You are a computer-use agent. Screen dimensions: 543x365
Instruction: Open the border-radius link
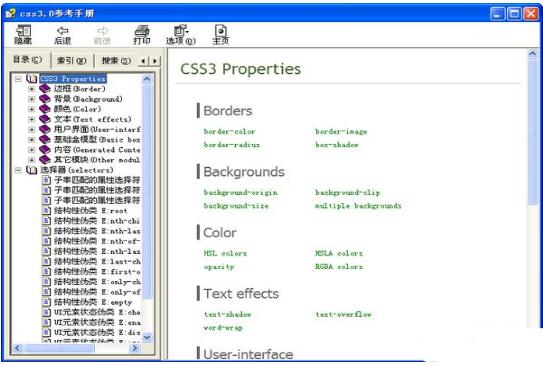232,145
